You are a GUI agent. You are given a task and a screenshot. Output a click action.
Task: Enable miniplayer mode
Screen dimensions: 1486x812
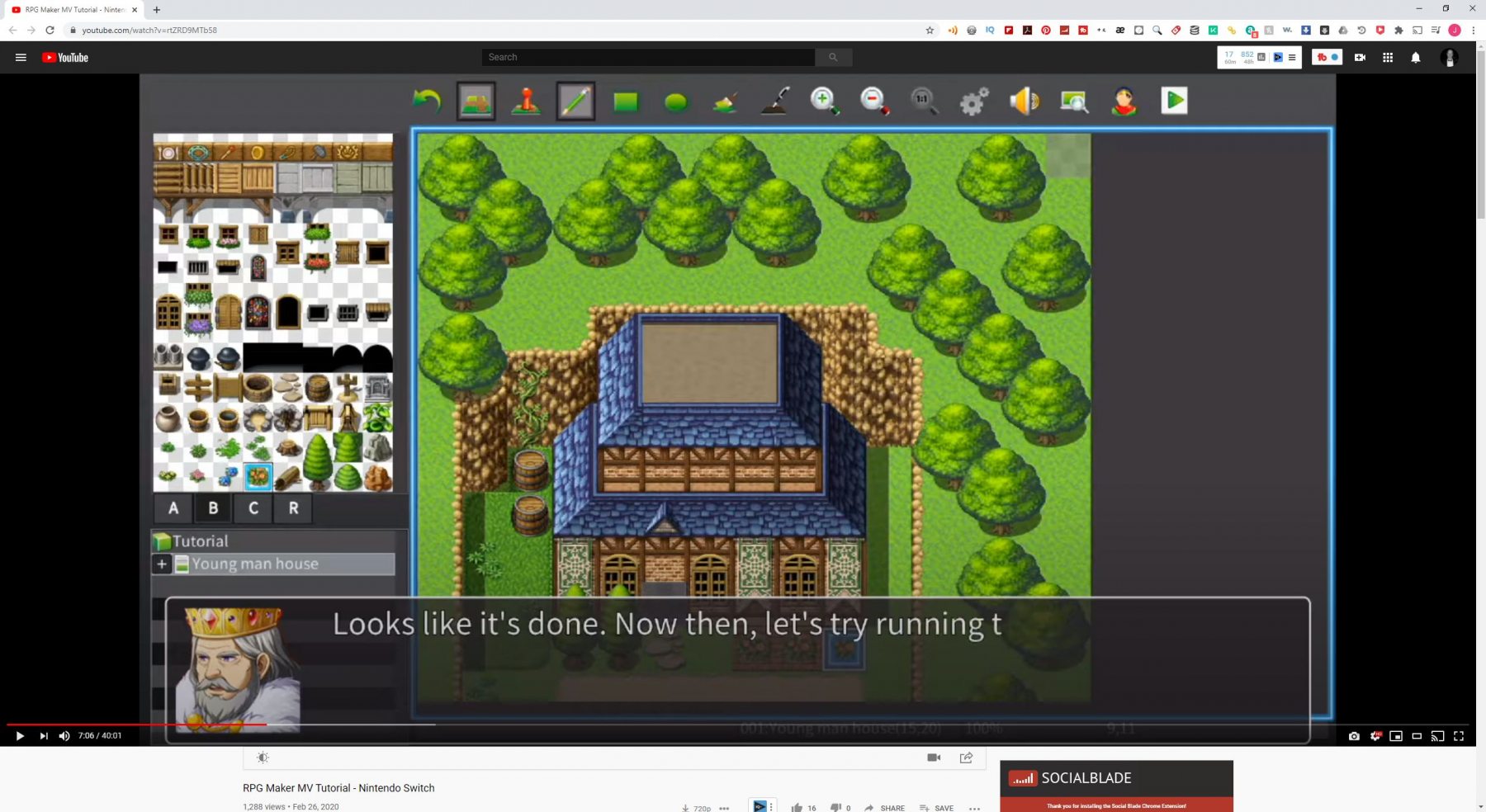point(1396,736)
